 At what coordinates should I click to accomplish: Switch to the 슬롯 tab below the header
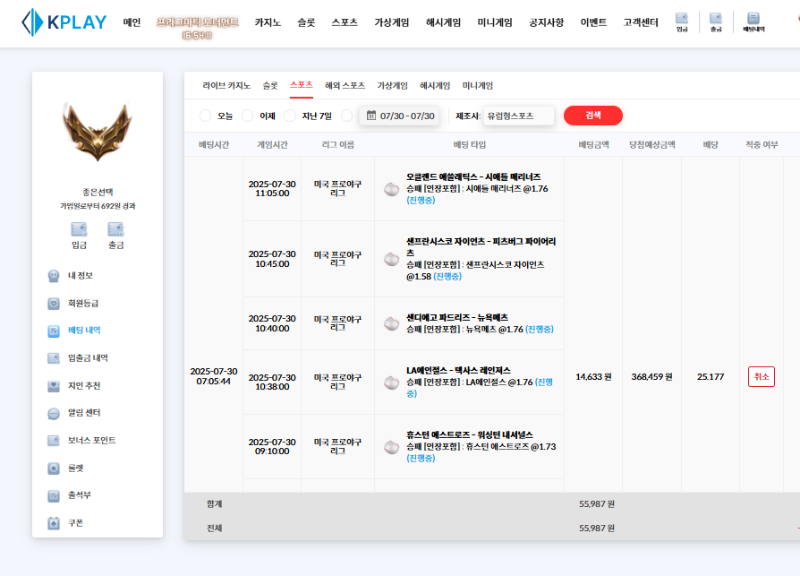[x=270, y=86]
